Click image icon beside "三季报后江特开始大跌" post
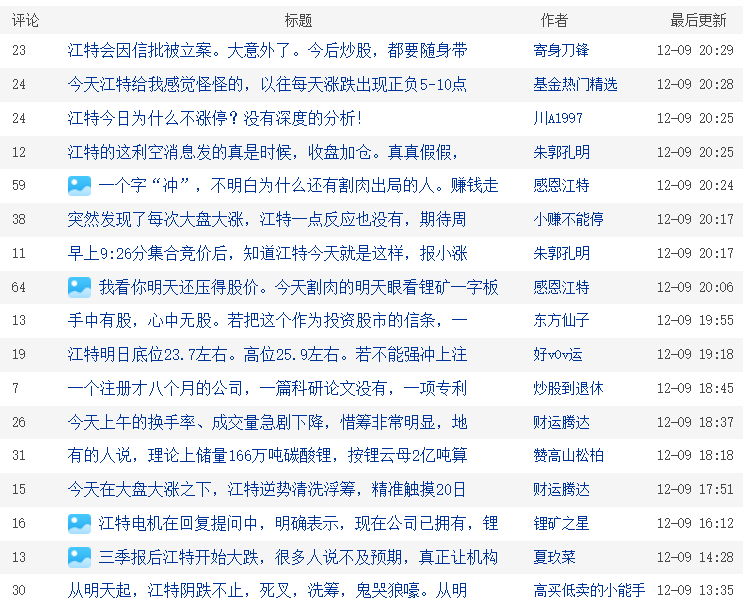 (x=79, y=557)
